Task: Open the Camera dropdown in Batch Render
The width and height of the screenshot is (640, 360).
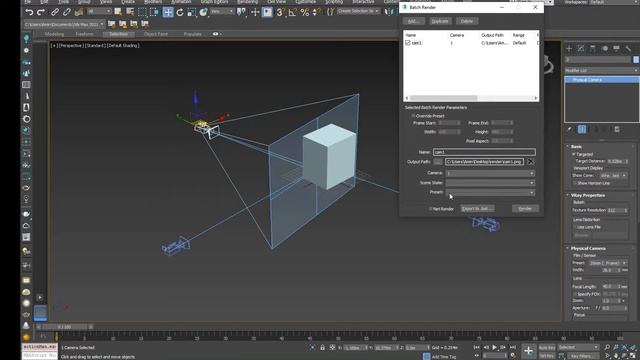Action: pos(490,173)
